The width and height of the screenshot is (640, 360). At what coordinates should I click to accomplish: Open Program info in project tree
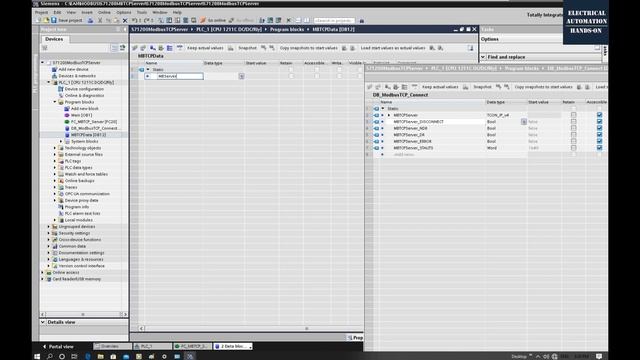pos(77,207)
